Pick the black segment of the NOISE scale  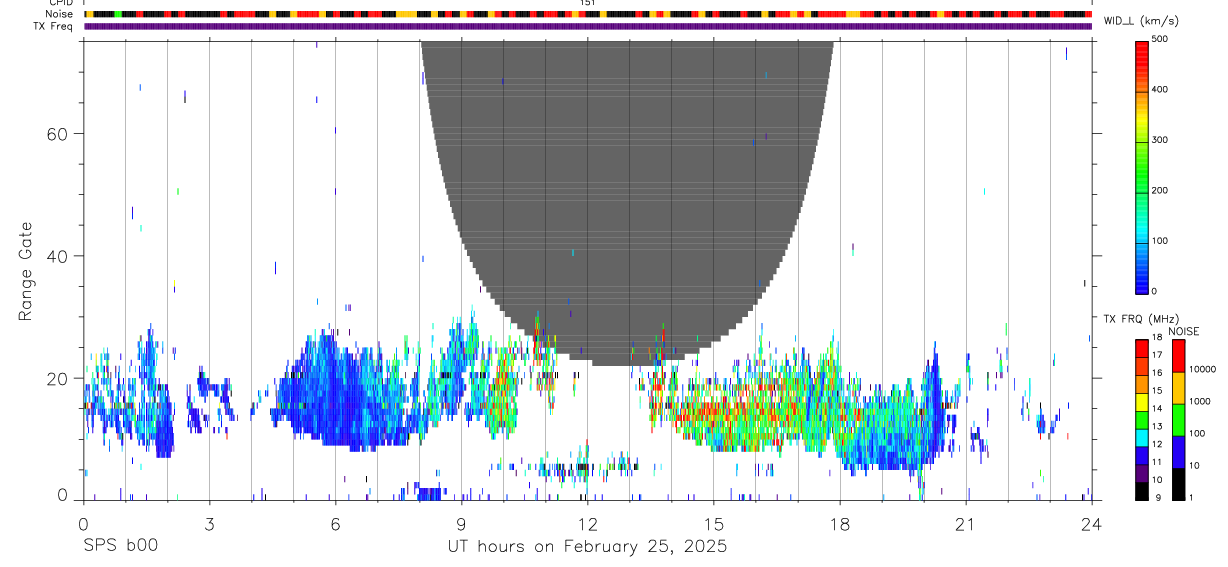[x=1178, y=483]
